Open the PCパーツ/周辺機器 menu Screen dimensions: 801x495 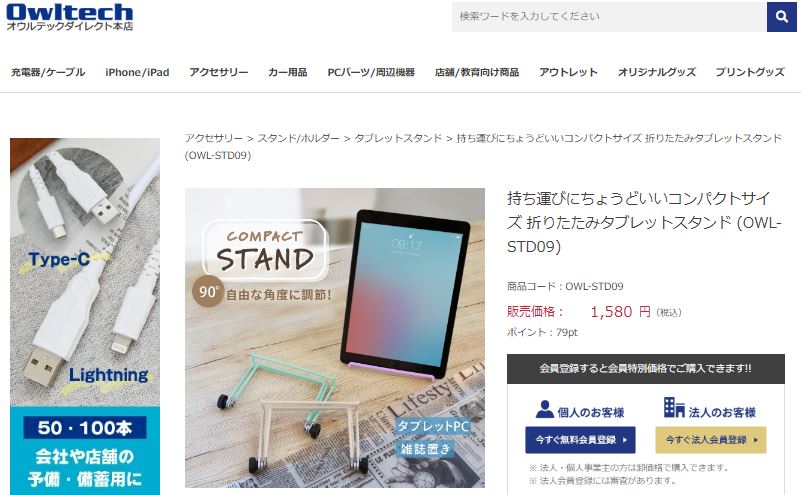point(371,72)
